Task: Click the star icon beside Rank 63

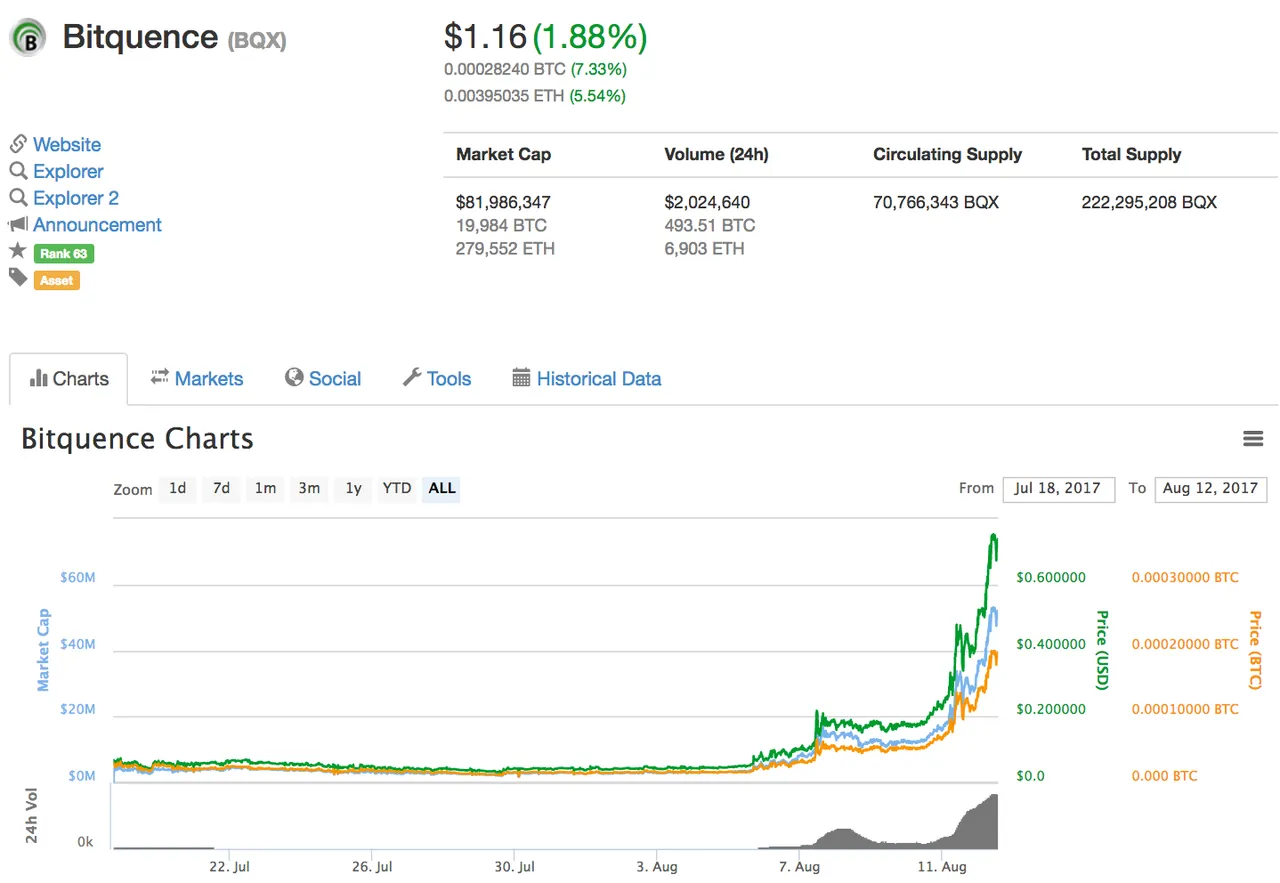Action: click(x=17, y=251)
